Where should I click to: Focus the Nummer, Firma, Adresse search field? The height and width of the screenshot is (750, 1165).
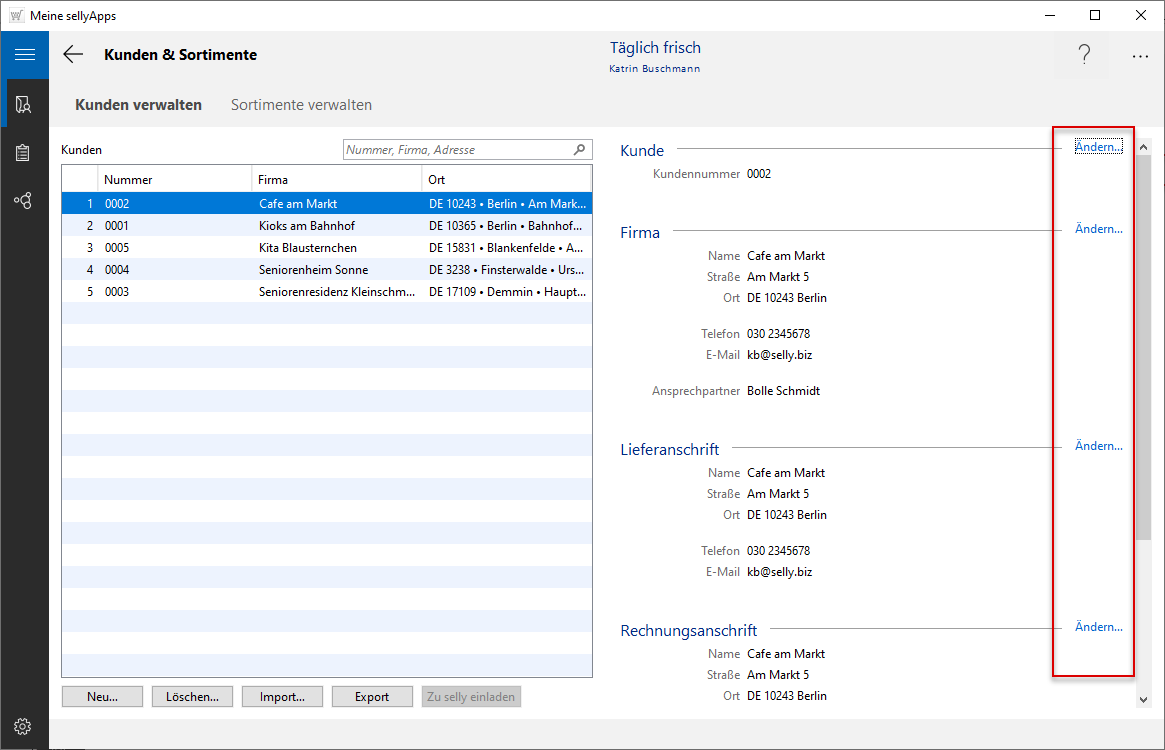pyautogui.click(x=457, y=150)
